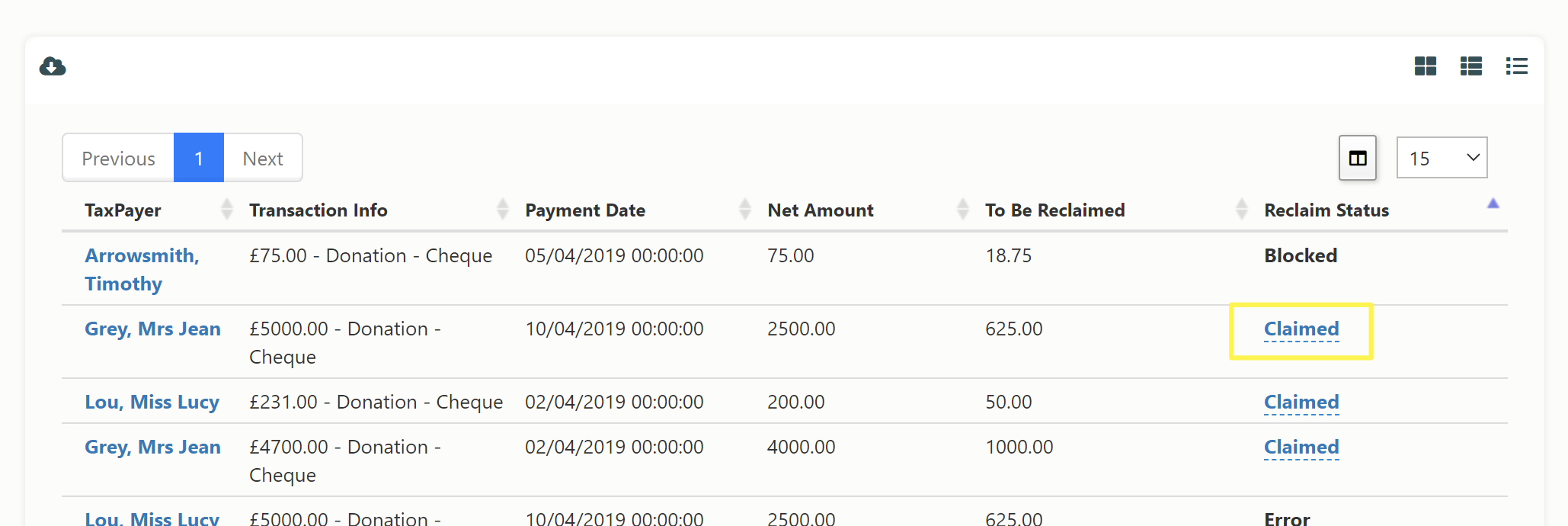Click to be reclaimed value 50.00
The height and width of the screenshot is (526, 1568).
(x=1009, y=403)
